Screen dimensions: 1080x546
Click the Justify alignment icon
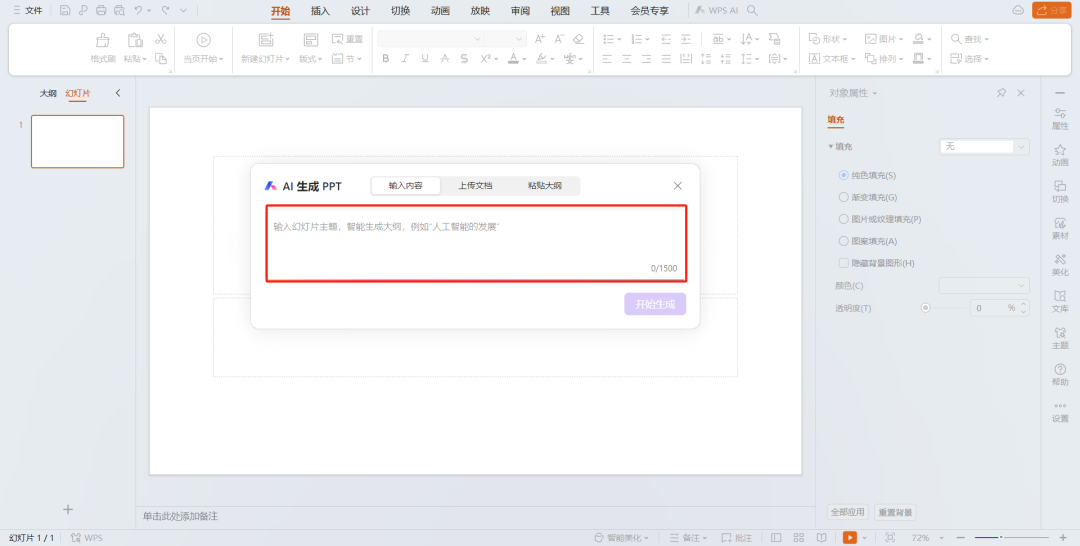tap(666, 59)
